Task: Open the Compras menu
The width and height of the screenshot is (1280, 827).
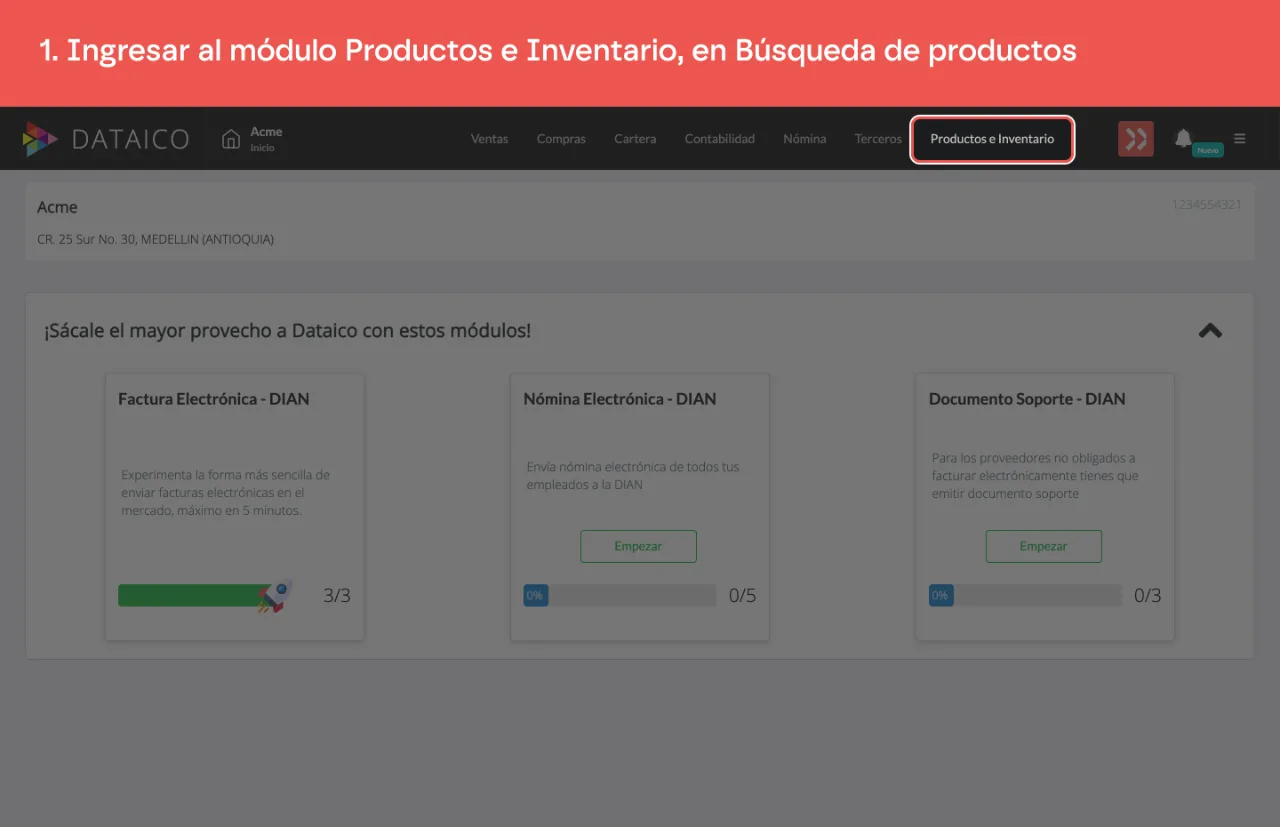Action: (561, 139)
